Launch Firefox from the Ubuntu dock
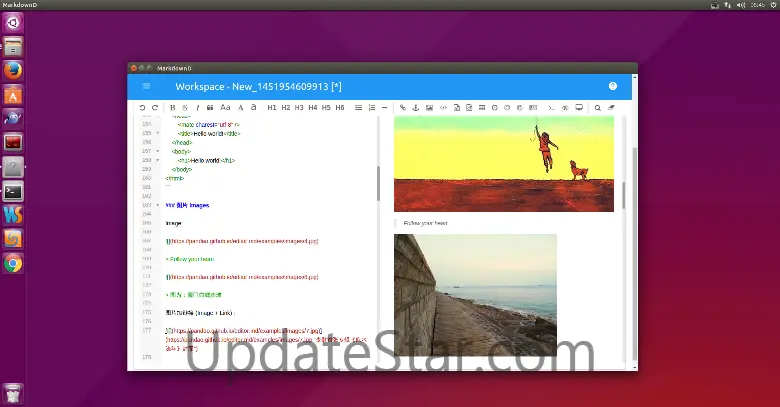The image size is (780, 407). [x=13, y=70]
